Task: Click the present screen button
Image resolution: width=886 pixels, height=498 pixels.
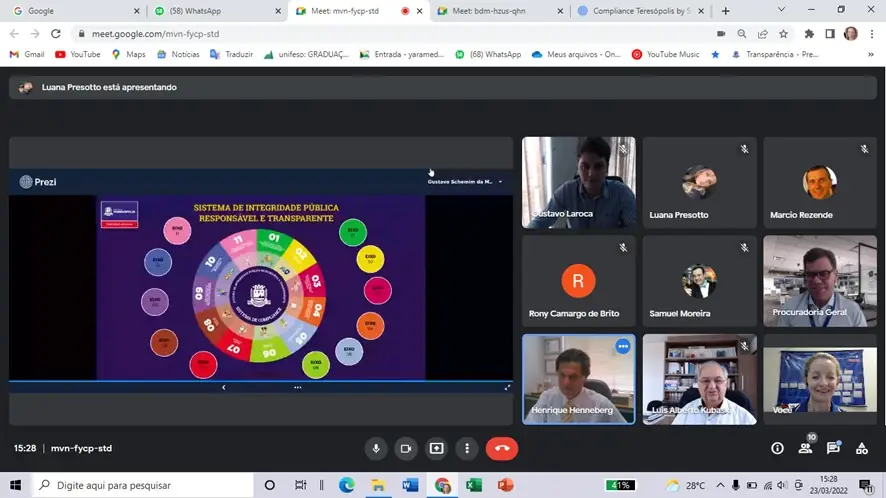Action: click(x=436, y=449)
